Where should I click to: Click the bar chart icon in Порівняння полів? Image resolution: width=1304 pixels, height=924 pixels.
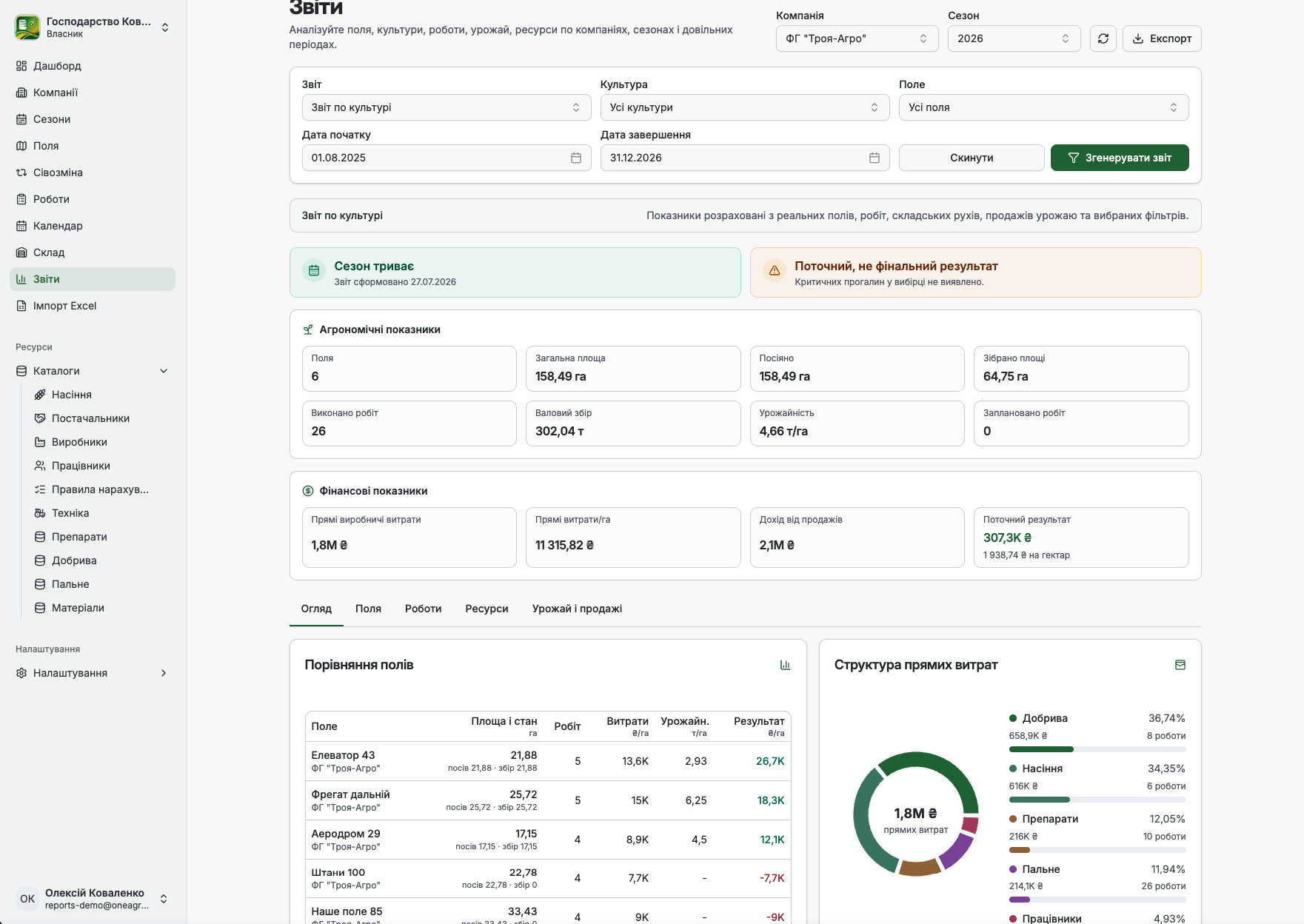(785, 665)
